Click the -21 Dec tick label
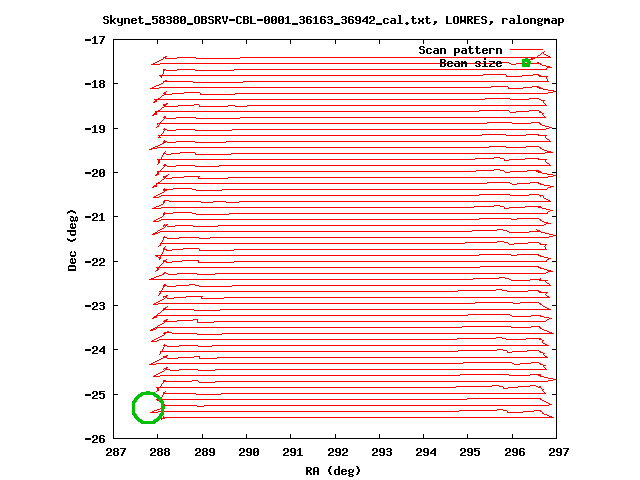 tap(95, 217)
